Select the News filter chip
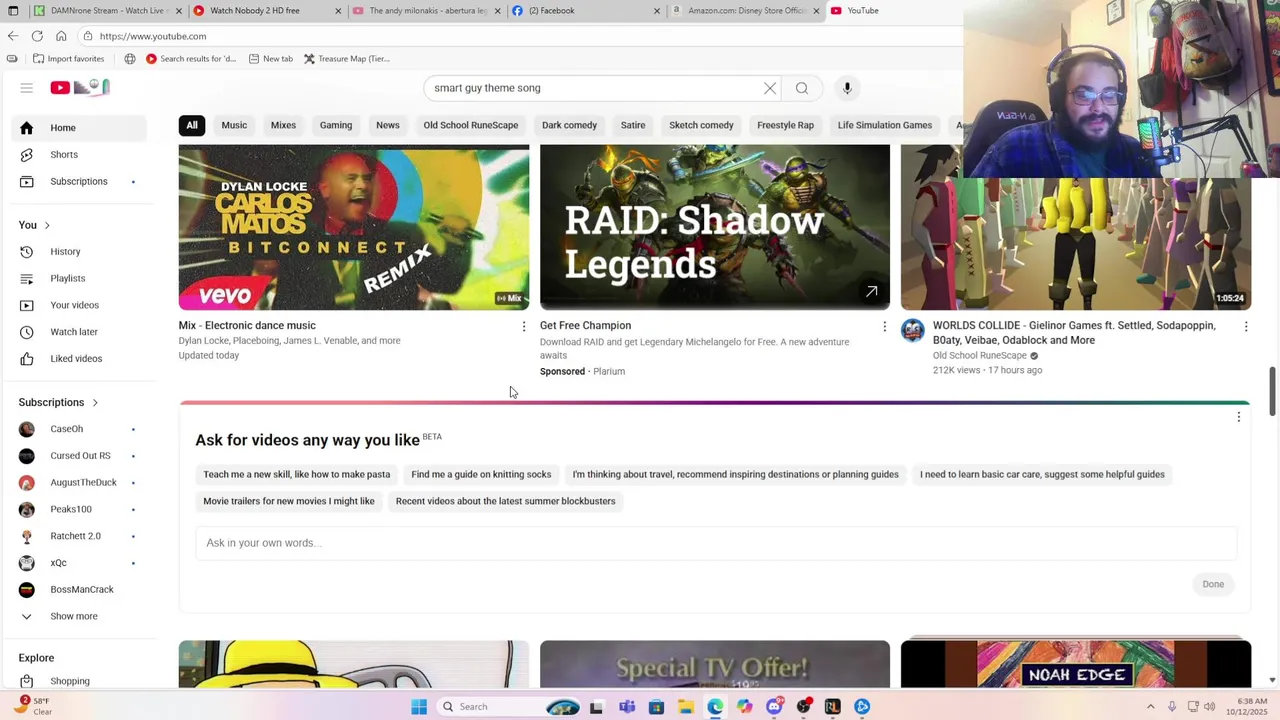The image size is (1280, 720). point(388,125)
